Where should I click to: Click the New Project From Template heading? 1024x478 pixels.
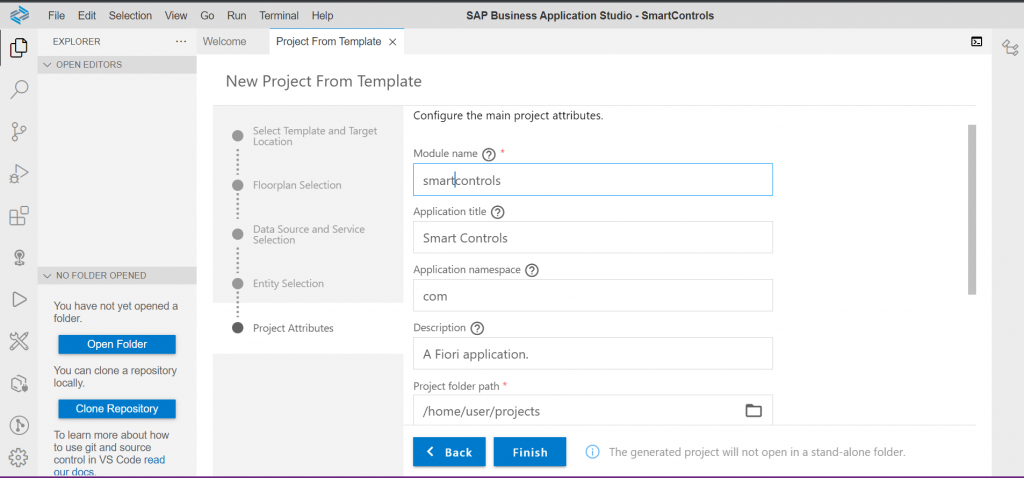pyautogui.click(x=324, y=82)
